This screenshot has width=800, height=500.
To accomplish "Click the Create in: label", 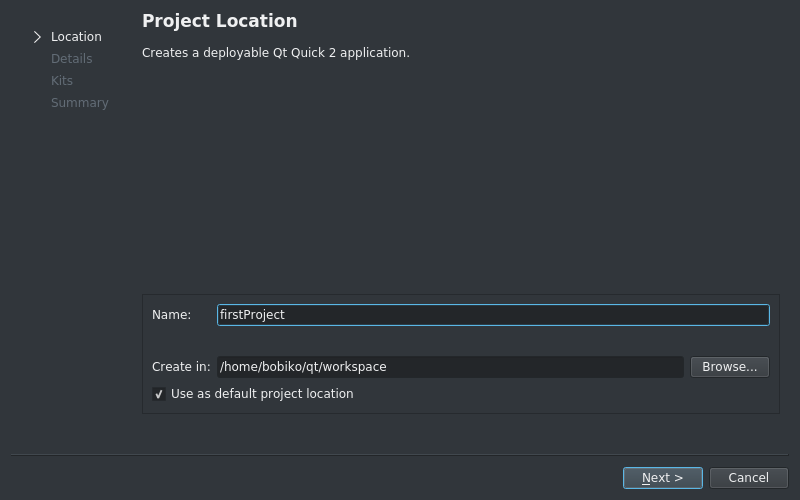I will (x=181, y=367).
